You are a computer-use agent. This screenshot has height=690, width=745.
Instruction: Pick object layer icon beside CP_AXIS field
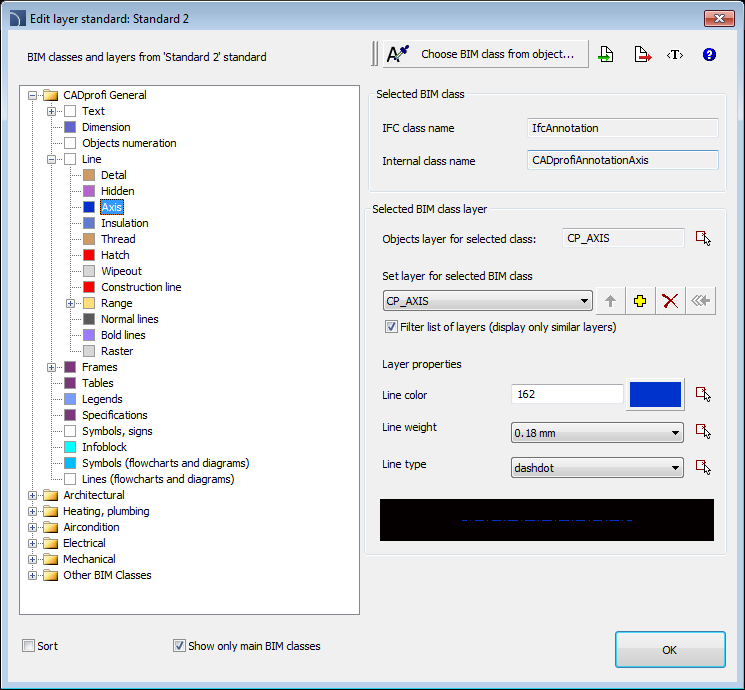pos(703,238)
